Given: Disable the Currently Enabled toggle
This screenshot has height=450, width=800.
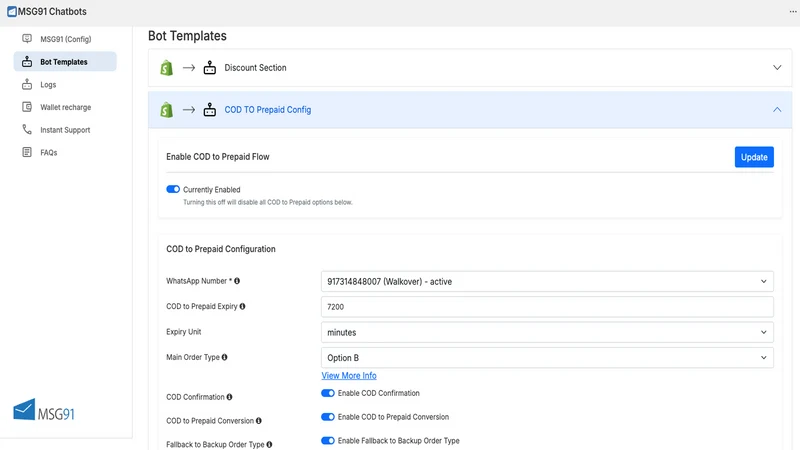Looking at the screenshot, I should pyautogui.click(x=173, y=189).
